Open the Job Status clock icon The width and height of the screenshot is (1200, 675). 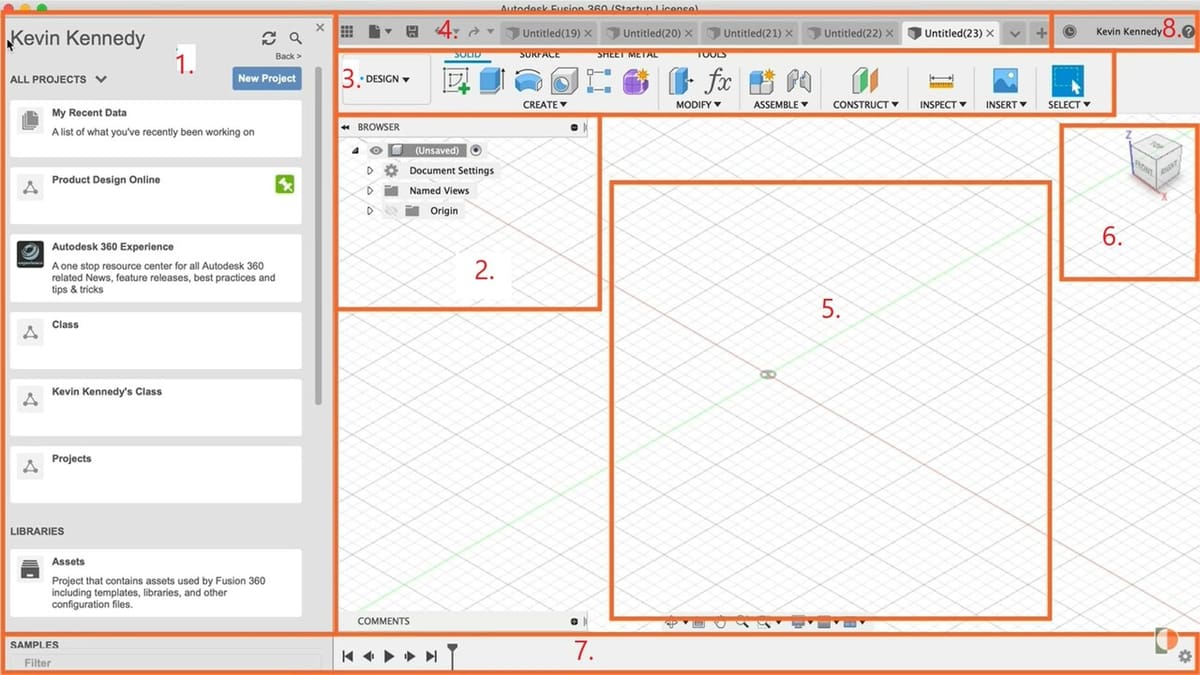(x=1070, y=32)
